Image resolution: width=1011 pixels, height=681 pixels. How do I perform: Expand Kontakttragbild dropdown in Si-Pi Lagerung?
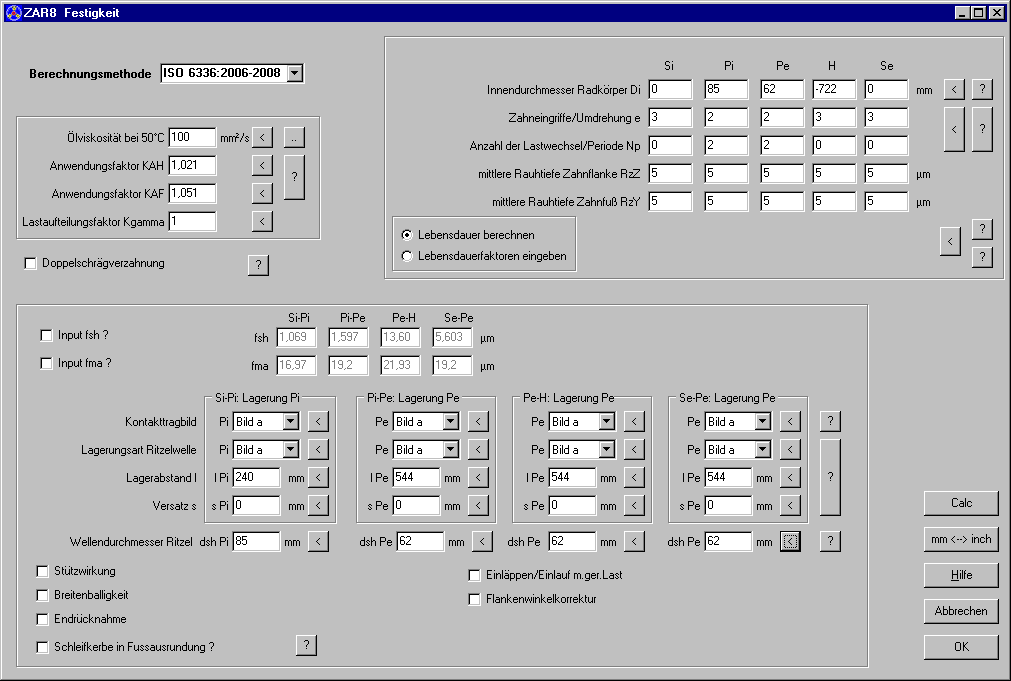(x=290, y=422)
